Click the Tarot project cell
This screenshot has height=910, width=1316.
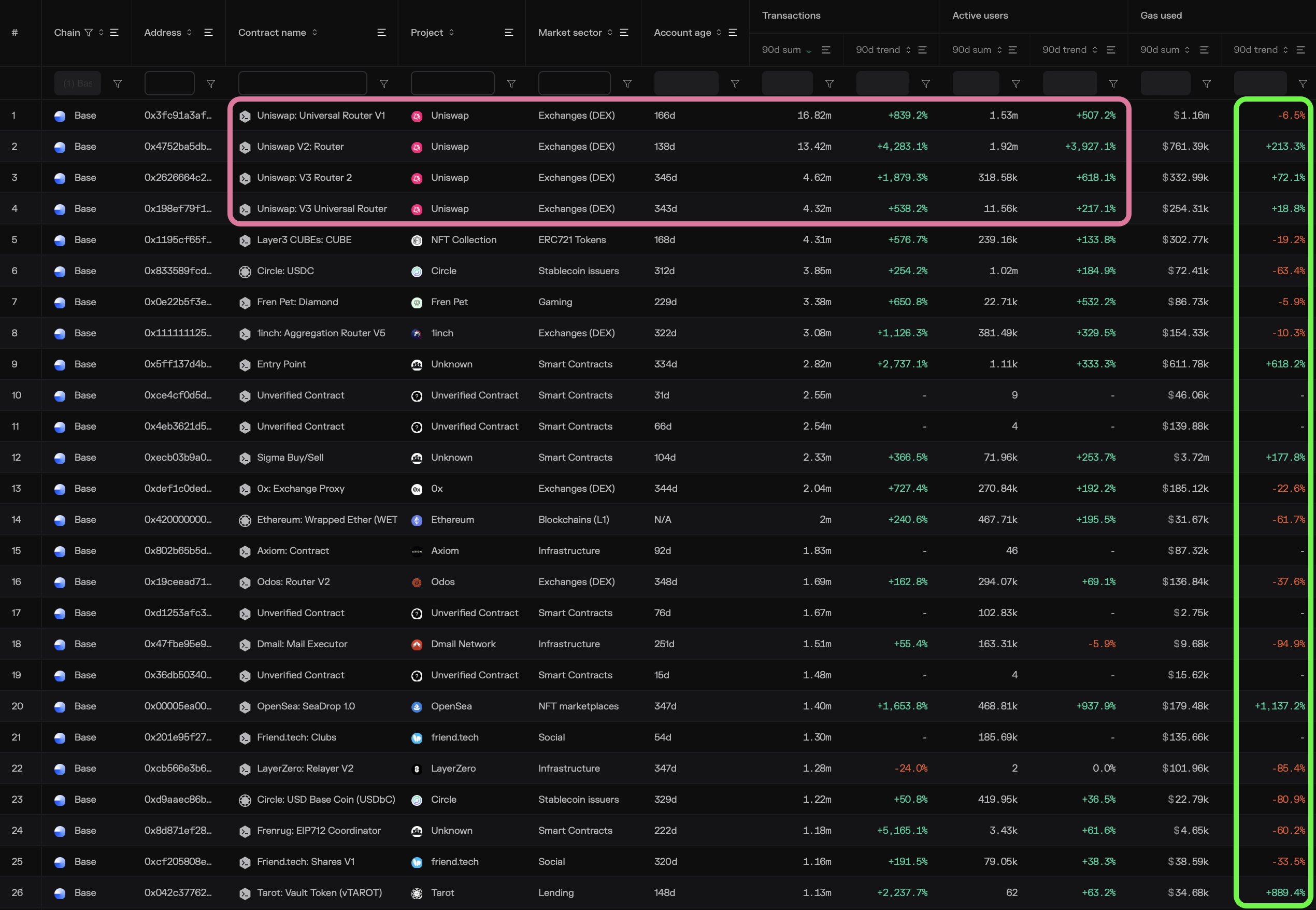[x=443, y=893]
